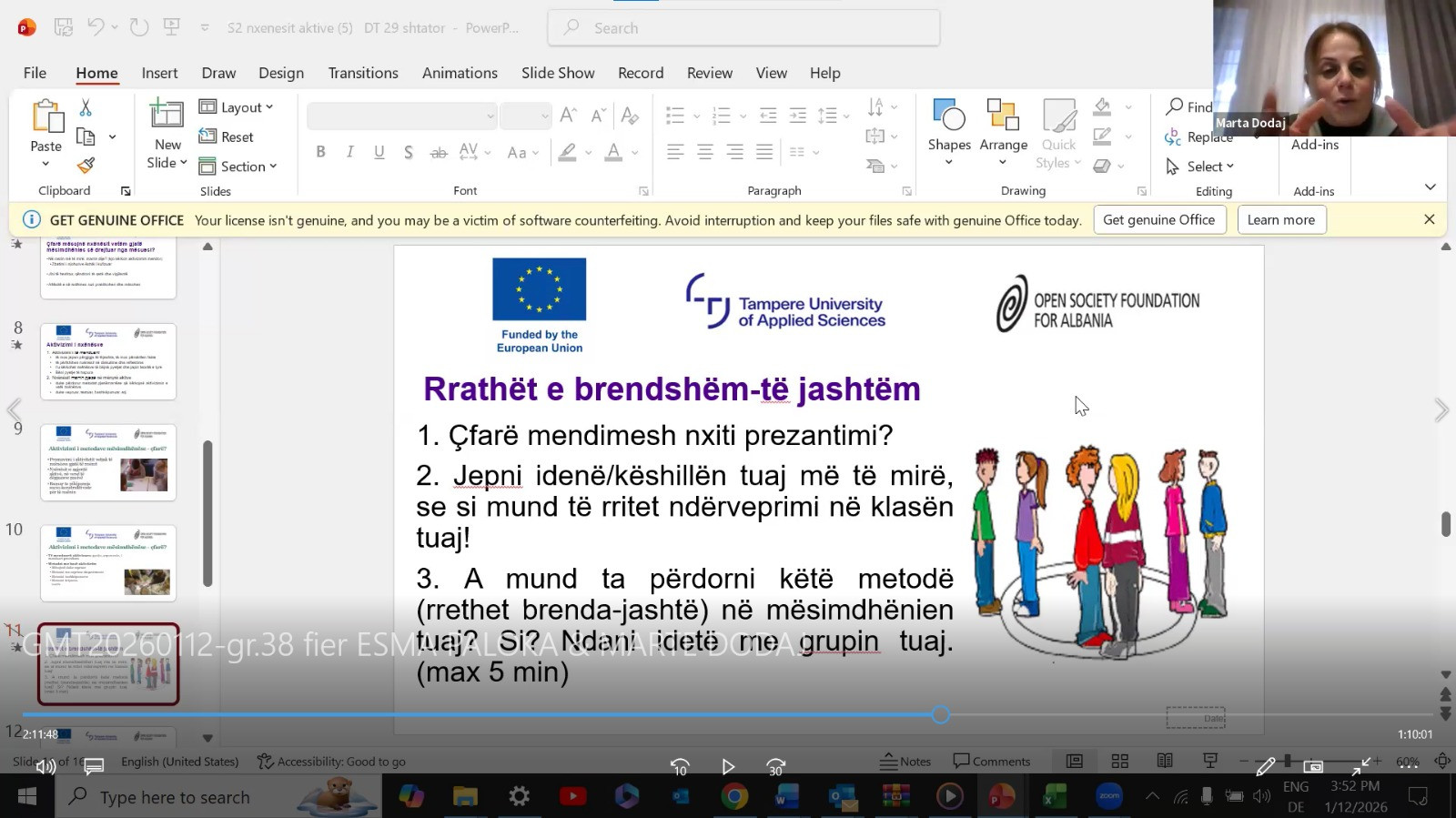Toggle the Notes pane in status bar
Viewport: 1456px width, 818px height.
coord(905,761)
